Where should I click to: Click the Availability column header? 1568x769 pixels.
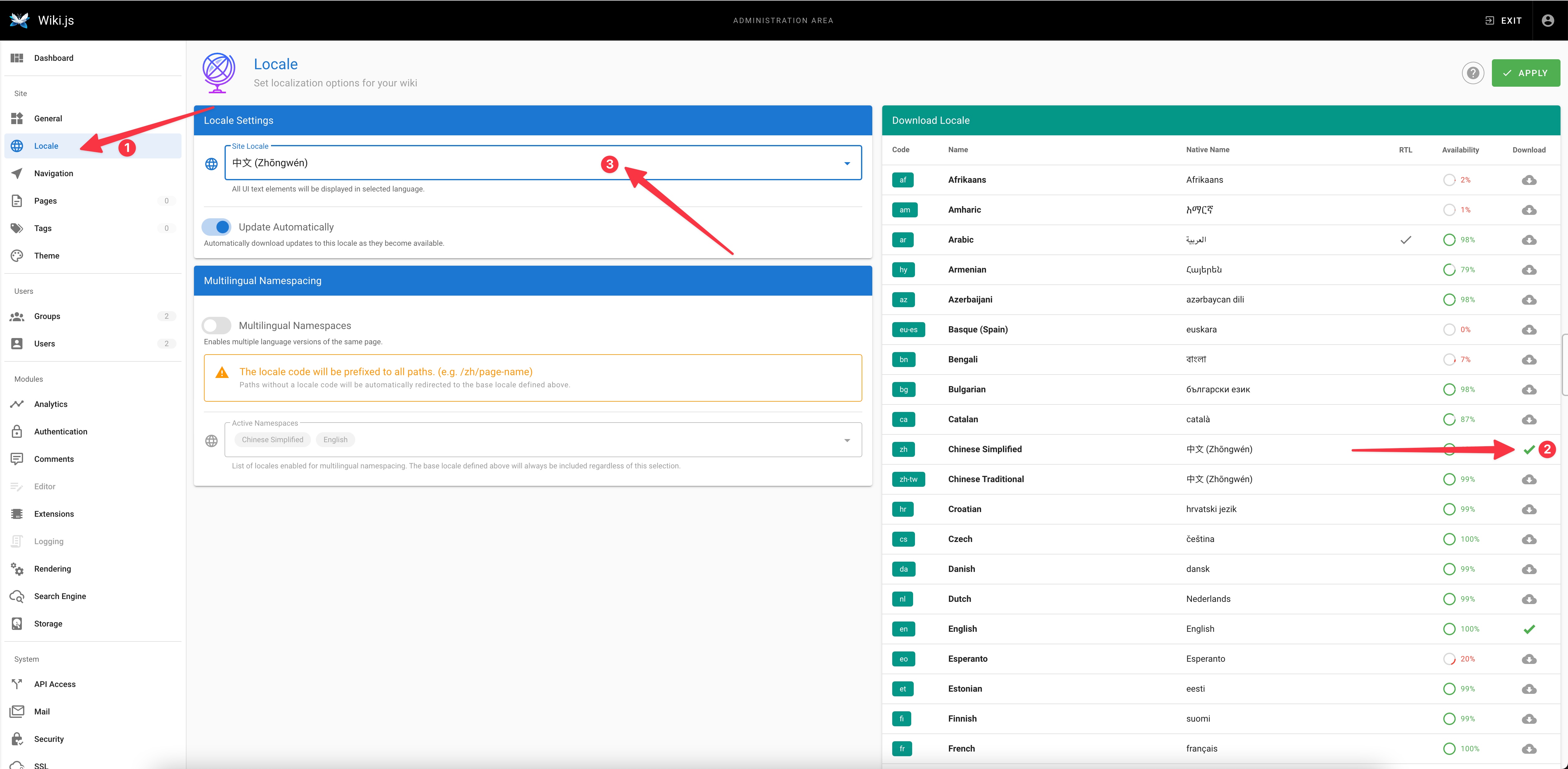[1460, 150]
